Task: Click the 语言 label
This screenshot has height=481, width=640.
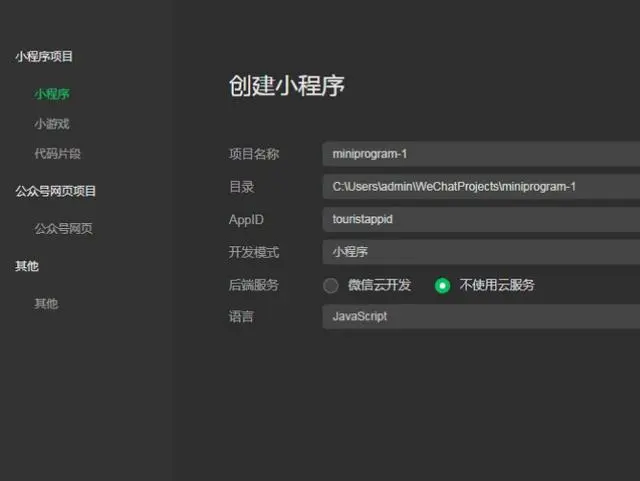Action: coord(241,316)
